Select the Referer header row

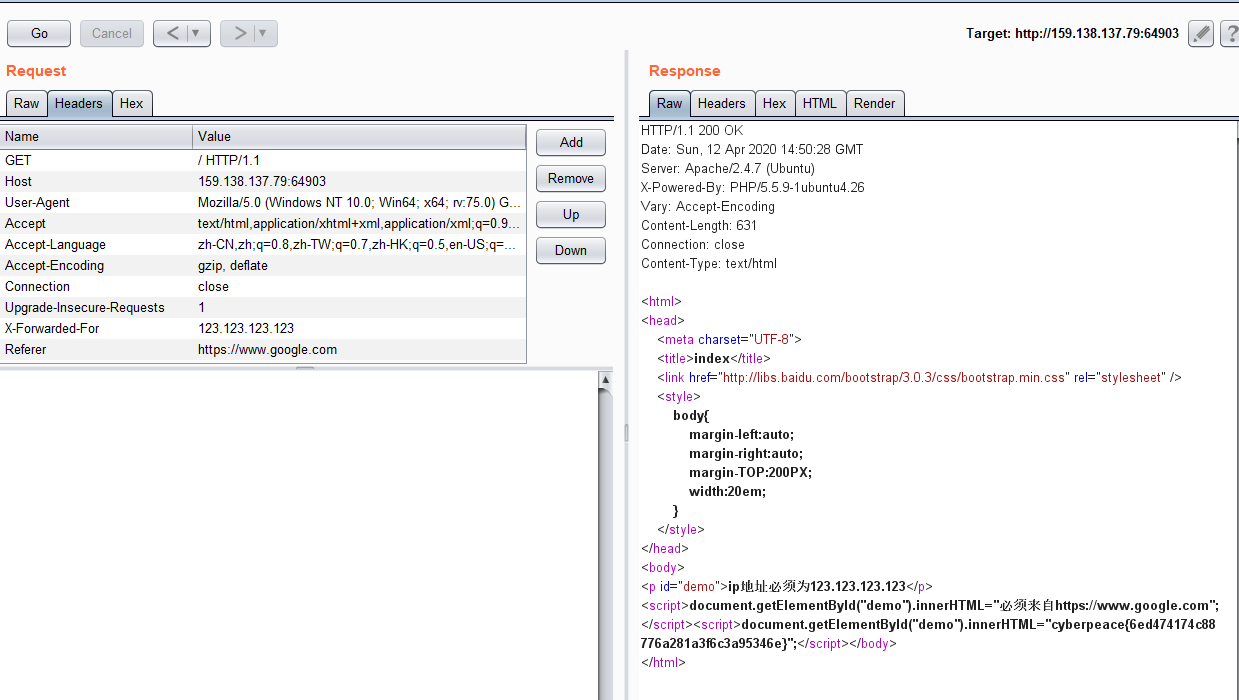(x=263, y=349)
